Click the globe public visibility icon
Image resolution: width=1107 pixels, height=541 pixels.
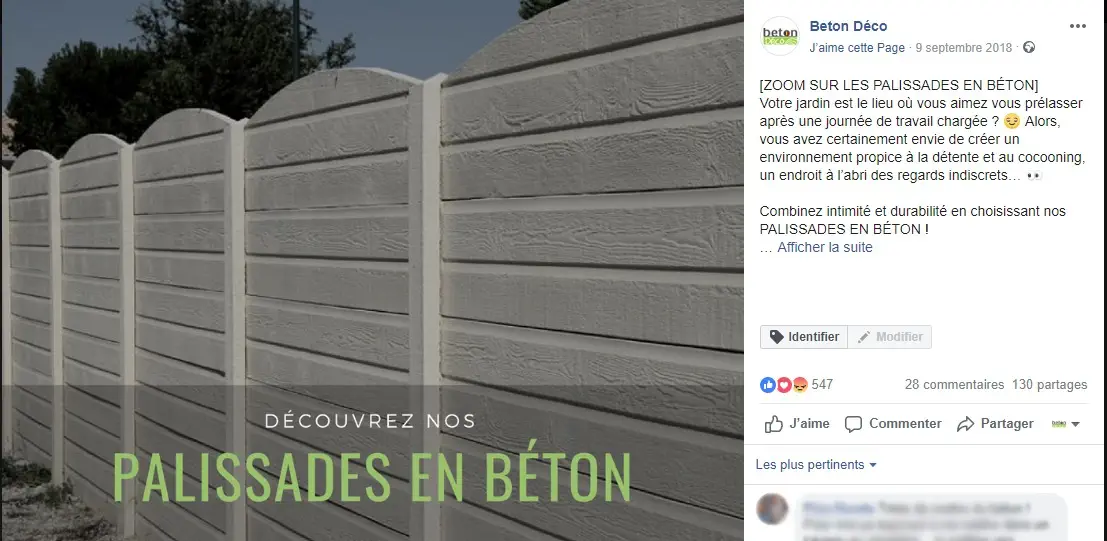tap(1029, 48)
